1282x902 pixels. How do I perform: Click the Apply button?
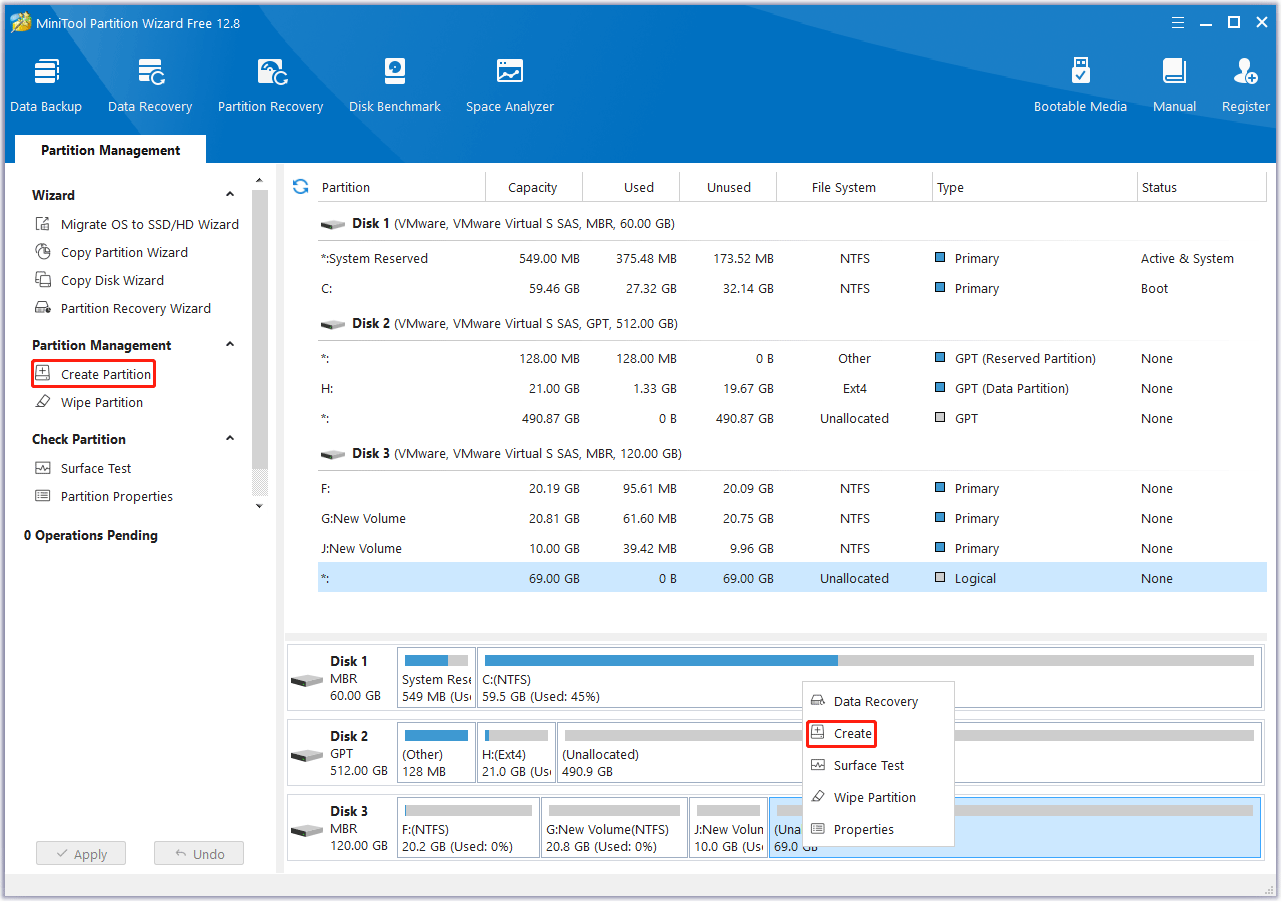coord(81,854)
